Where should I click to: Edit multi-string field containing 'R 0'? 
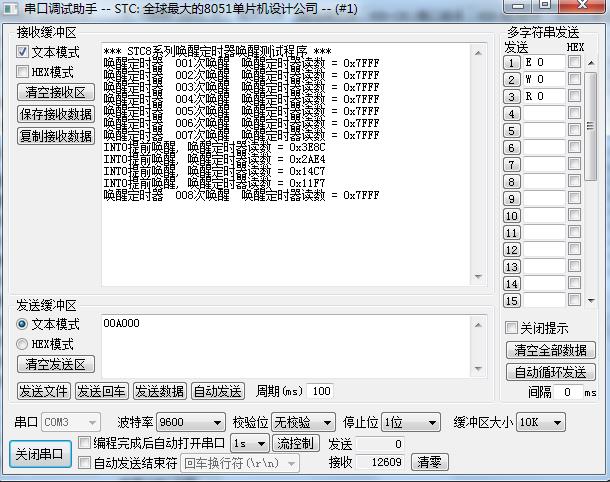544,96
